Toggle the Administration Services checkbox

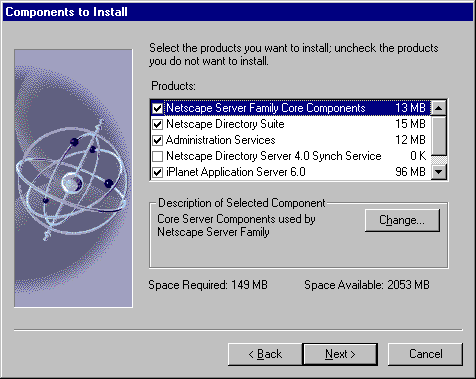click(157, 140)
